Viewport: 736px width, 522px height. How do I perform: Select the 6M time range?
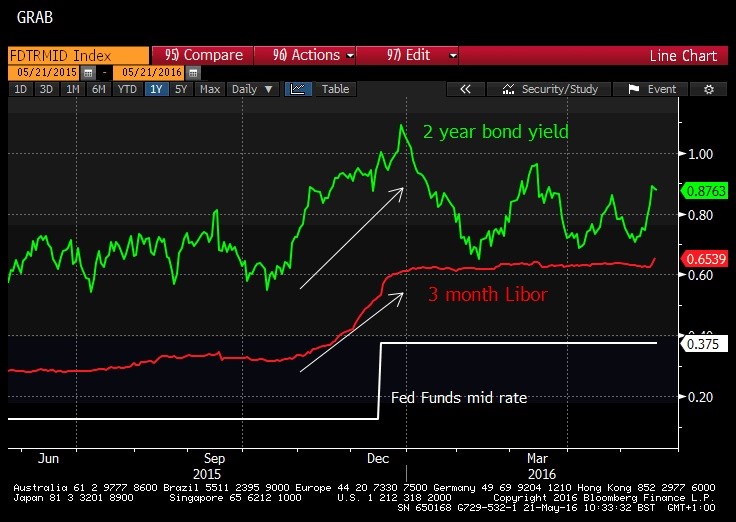pos(98,89)
